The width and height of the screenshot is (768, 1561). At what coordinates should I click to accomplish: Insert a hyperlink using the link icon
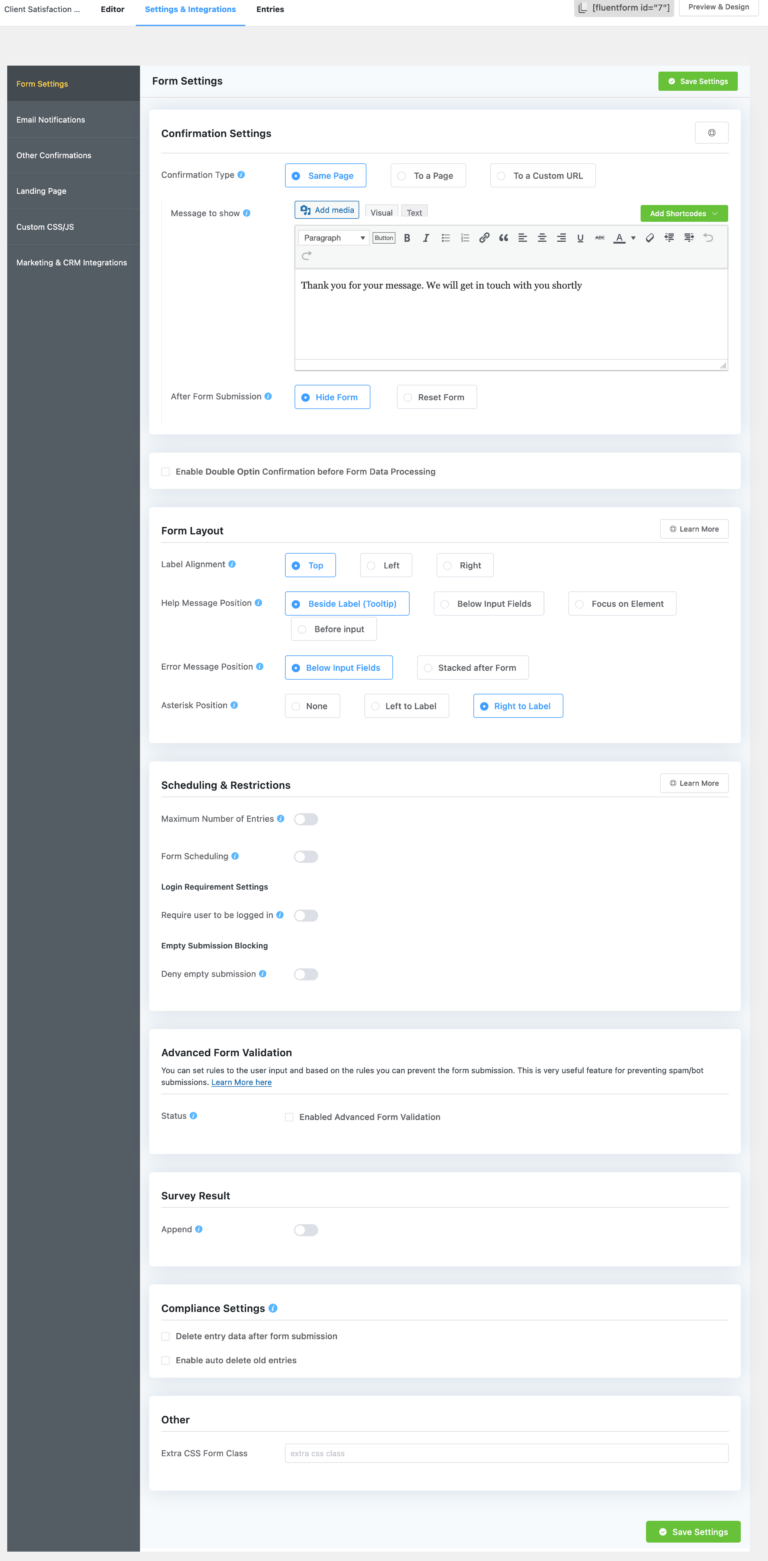(x=483, y=237)
